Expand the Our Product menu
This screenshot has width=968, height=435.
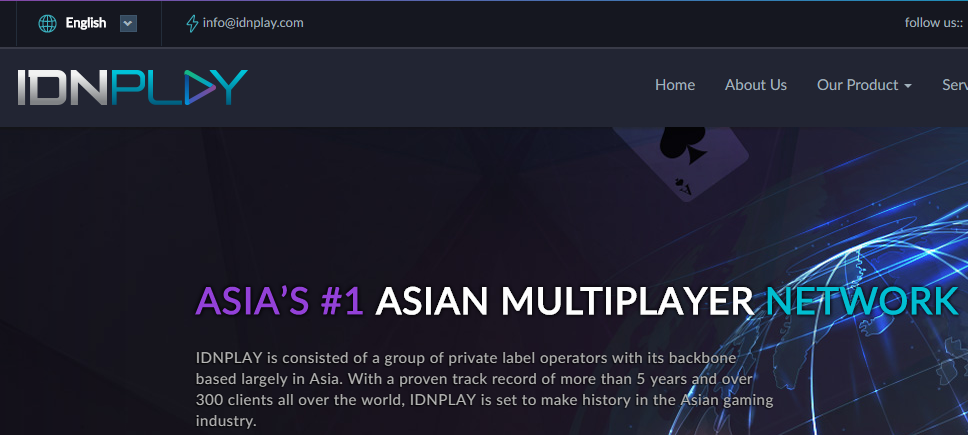[x=864, y=85]
